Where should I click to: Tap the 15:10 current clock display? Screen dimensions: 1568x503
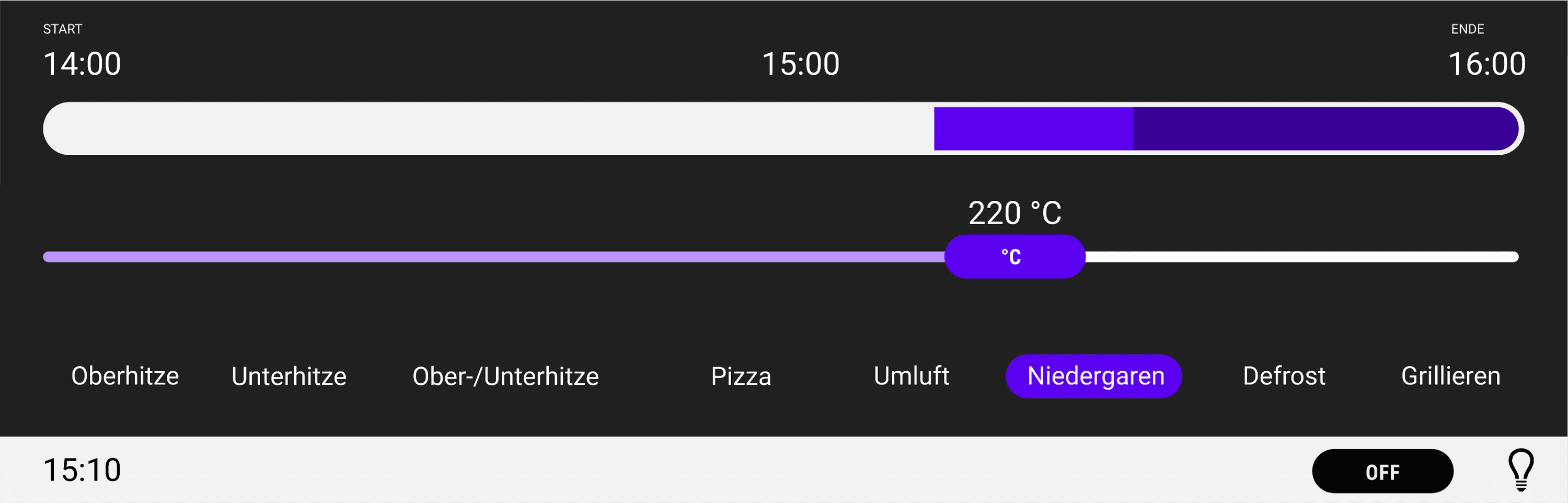coord(82,470)
